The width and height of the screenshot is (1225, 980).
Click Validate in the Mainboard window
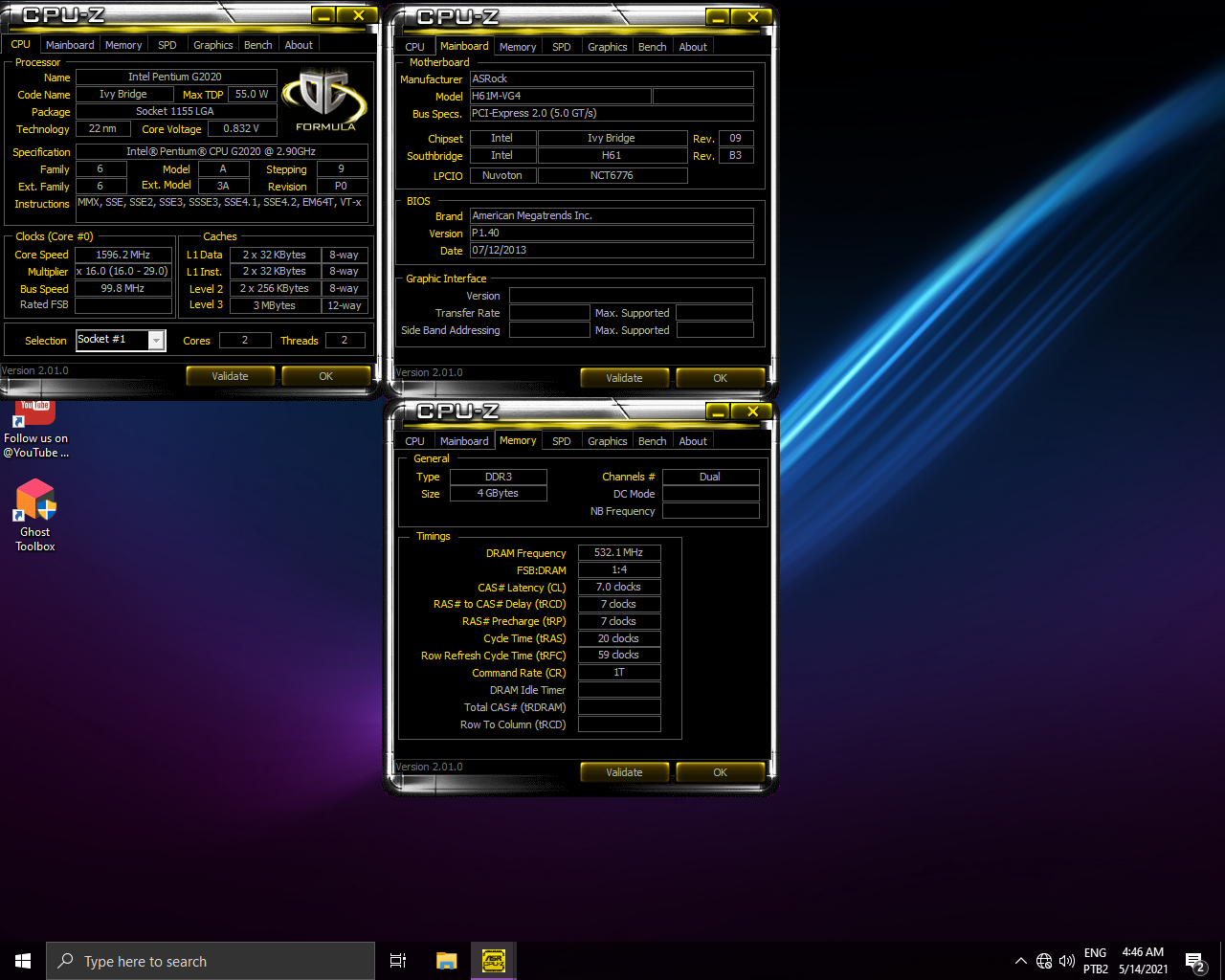point(624,378)
